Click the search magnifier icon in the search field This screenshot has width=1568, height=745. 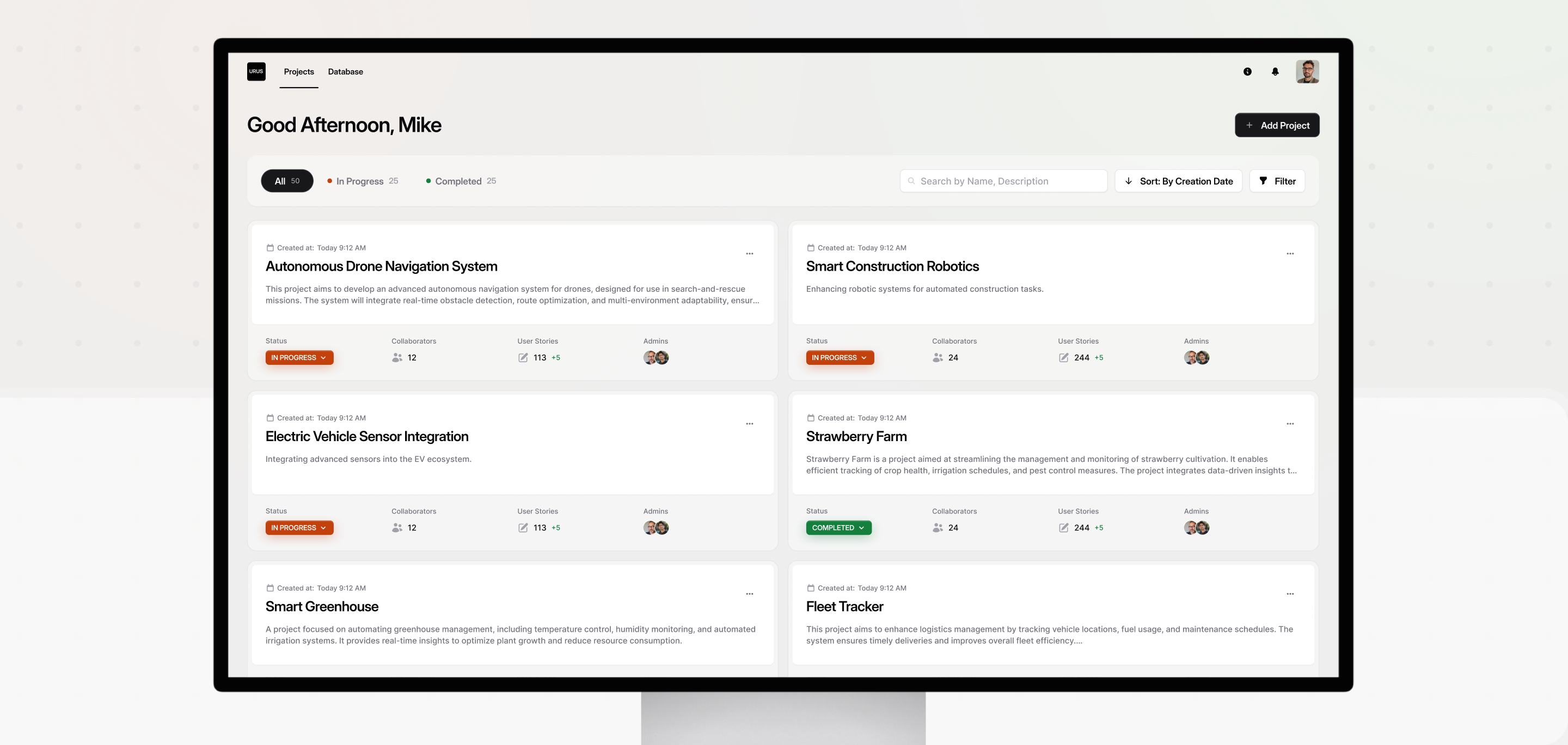(911, 181)
